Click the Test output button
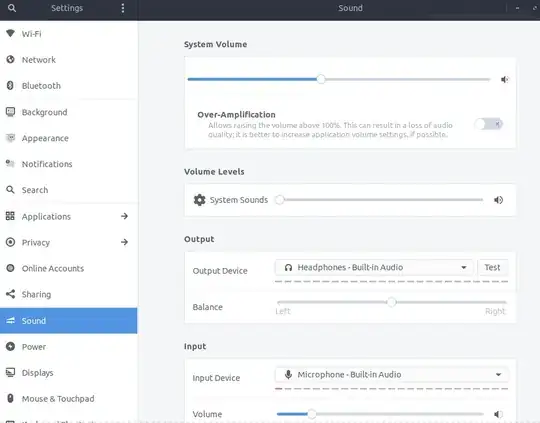The image size is (540, 423). pos(492,267)
